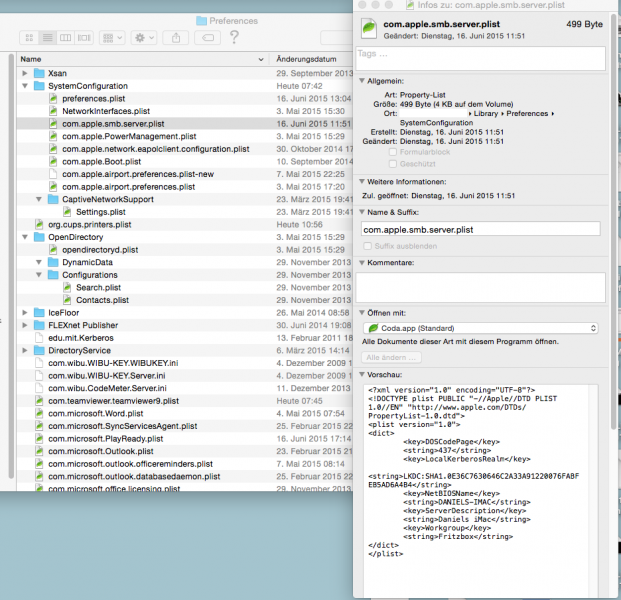Open the Coda.app Öffnen mit dropdown
The height and width of the screenshot is (600, 621).
[480, 328]
